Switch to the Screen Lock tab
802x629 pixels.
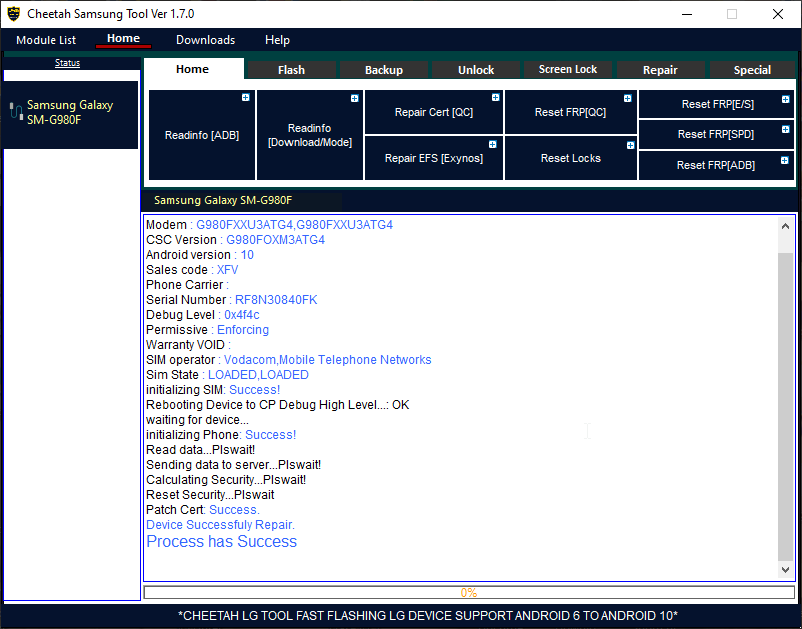pos(568,70)
